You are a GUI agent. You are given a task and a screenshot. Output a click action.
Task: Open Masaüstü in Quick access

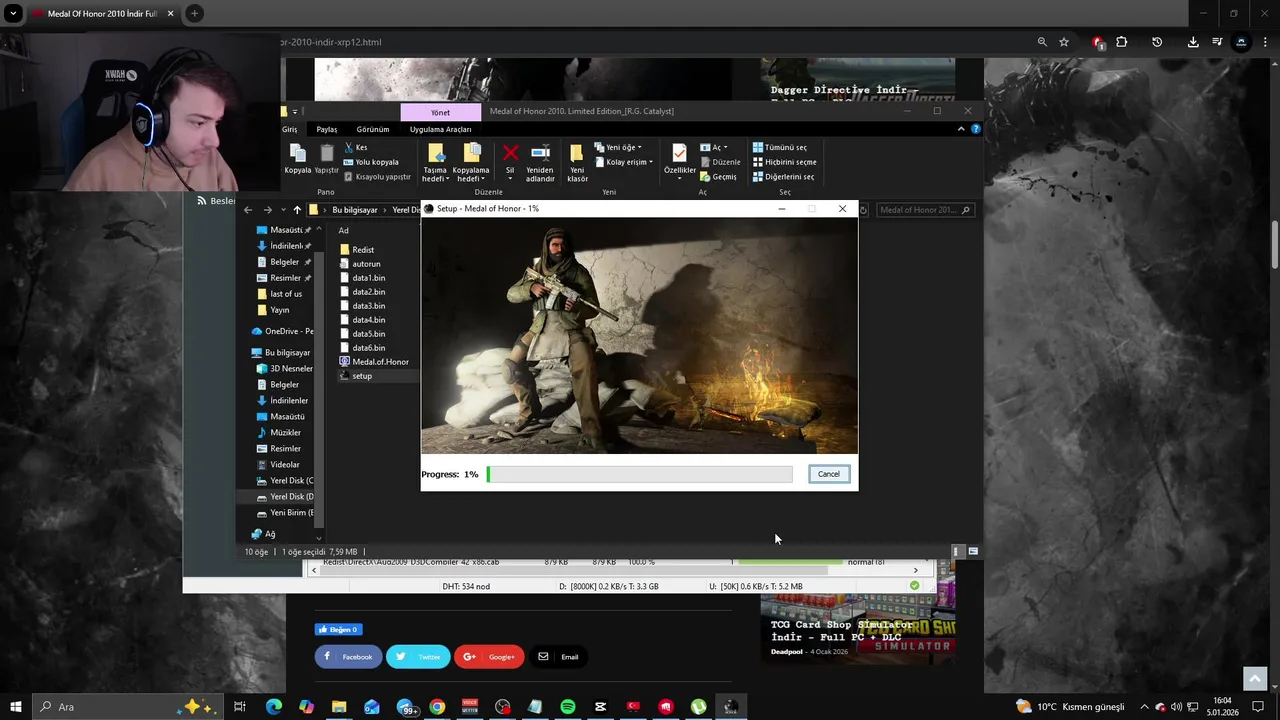point(286,230)
